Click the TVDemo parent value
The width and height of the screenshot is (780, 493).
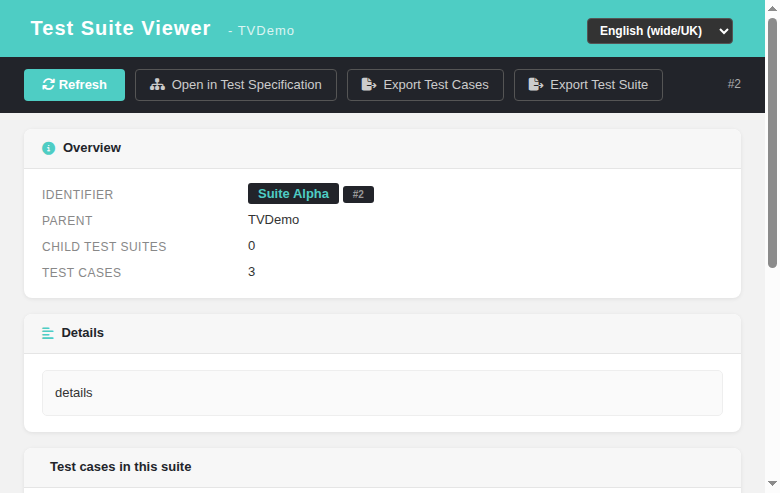click(x=274, y=220)
